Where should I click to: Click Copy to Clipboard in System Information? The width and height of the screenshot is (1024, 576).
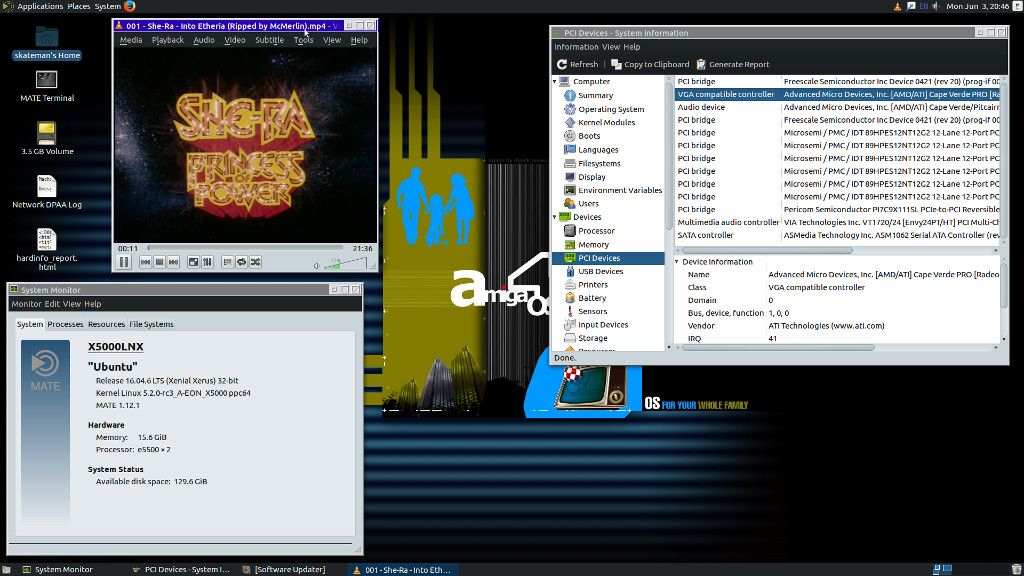point(650,64)
